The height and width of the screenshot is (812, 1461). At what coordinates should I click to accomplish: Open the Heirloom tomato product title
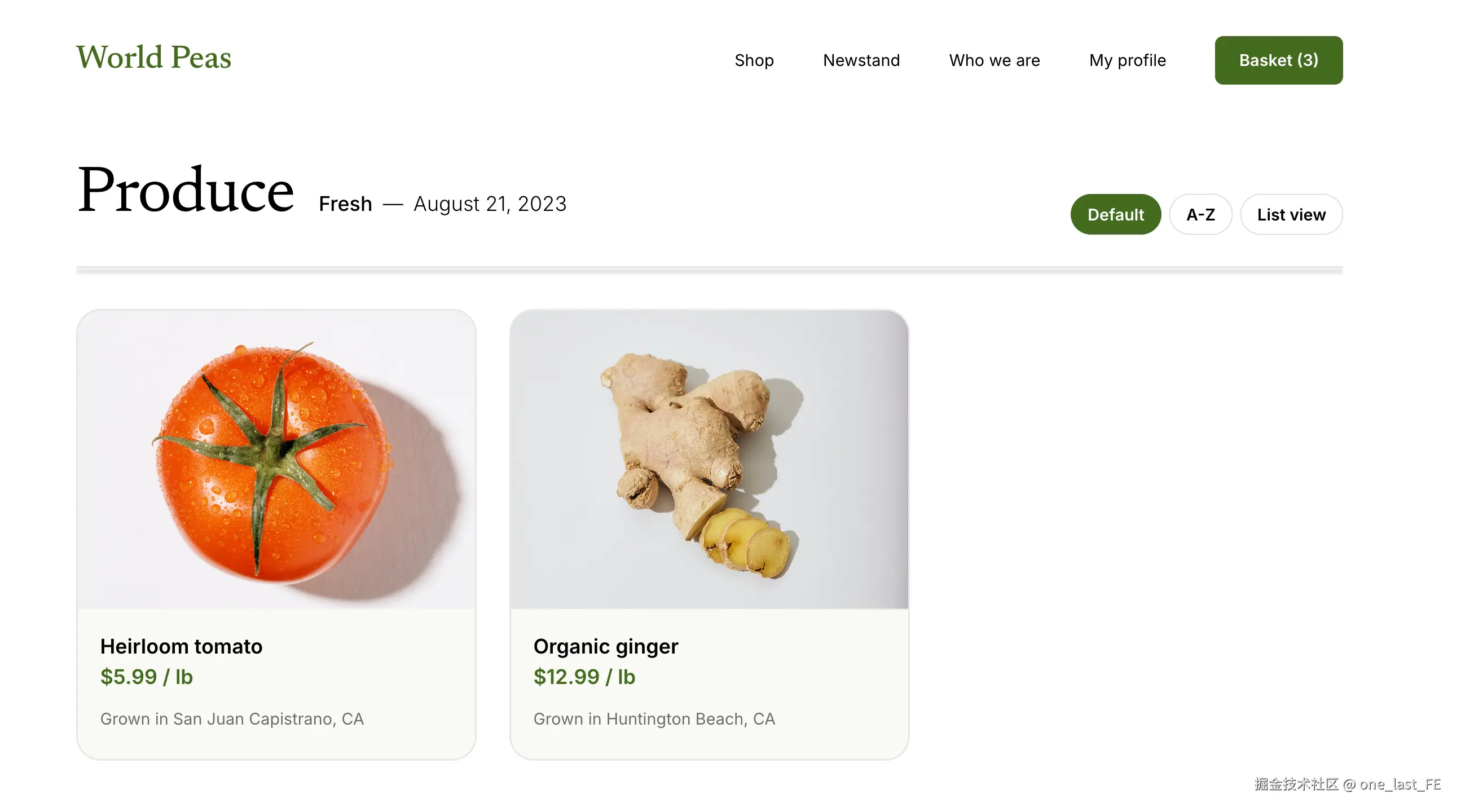(182, 646)
